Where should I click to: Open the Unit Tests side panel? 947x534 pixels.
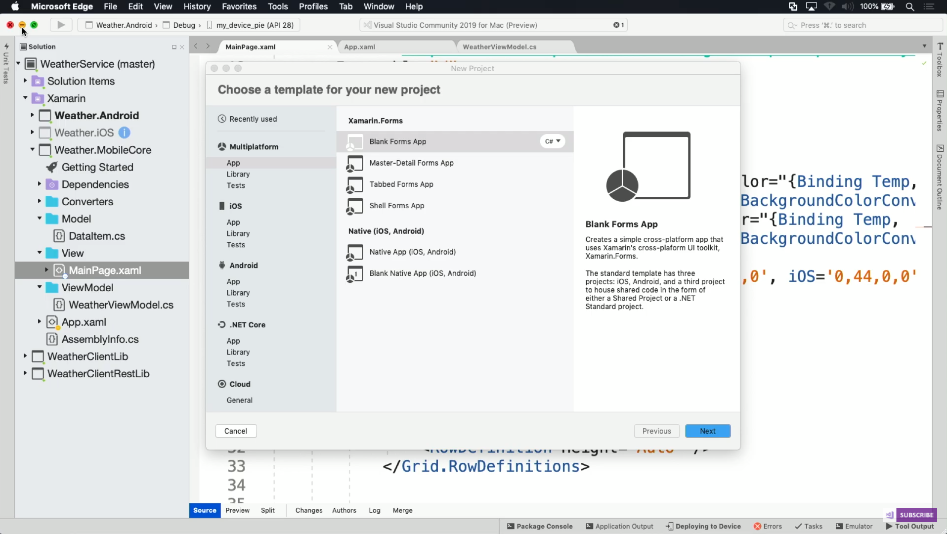pos(6,63)
